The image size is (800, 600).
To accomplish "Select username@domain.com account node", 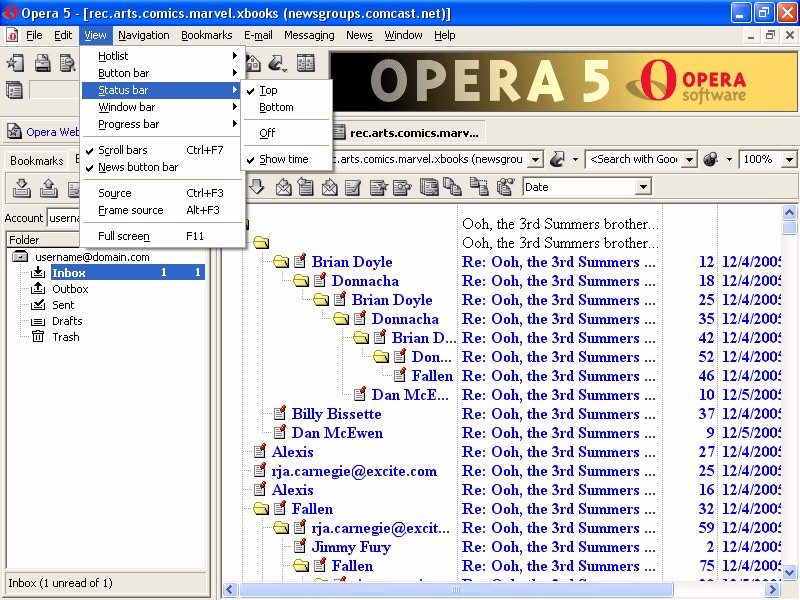I will click(x=92, y=257).
